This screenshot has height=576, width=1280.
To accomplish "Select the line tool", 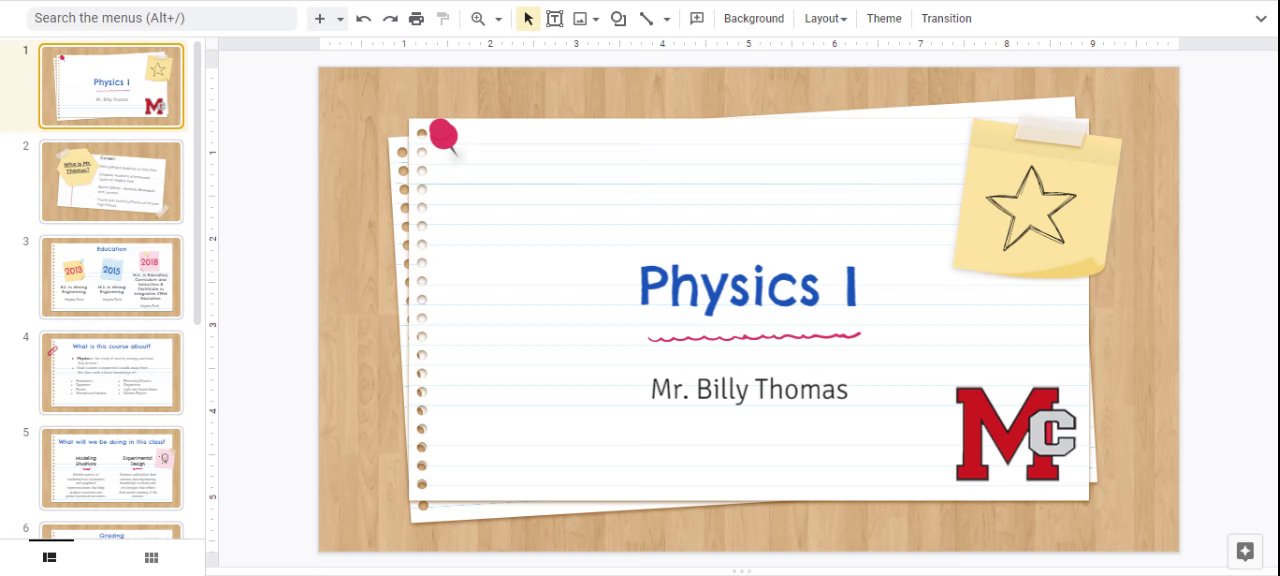I will pos(646,19).
